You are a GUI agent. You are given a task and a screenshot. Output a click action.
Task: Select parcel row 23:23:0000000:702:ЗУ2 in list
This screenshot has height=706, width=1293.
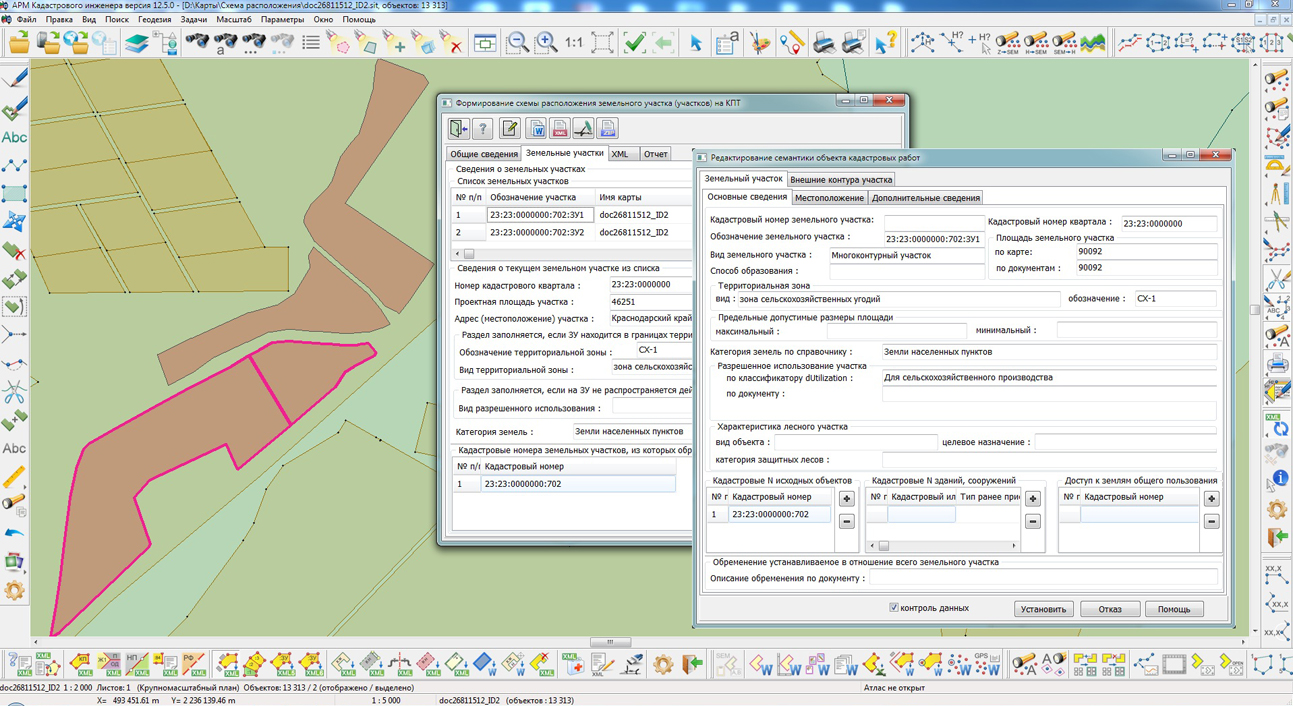535,232
